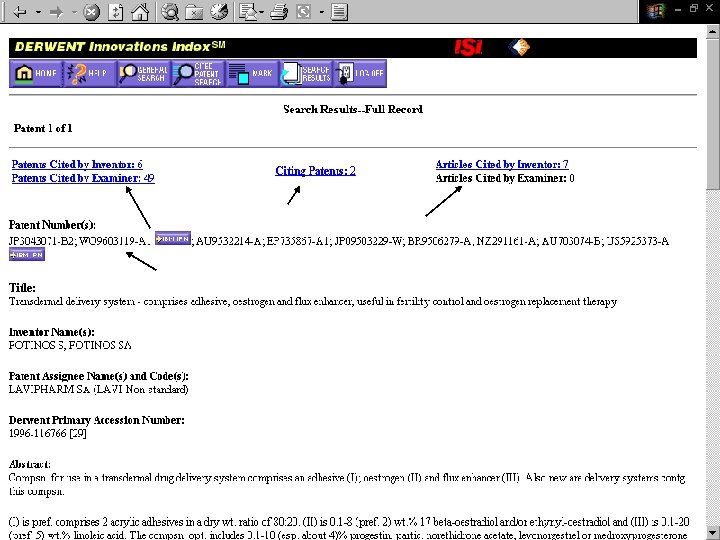The image size is (720, 540).
Task: Click patent number NZ291161-A
Action: point(506,241)
